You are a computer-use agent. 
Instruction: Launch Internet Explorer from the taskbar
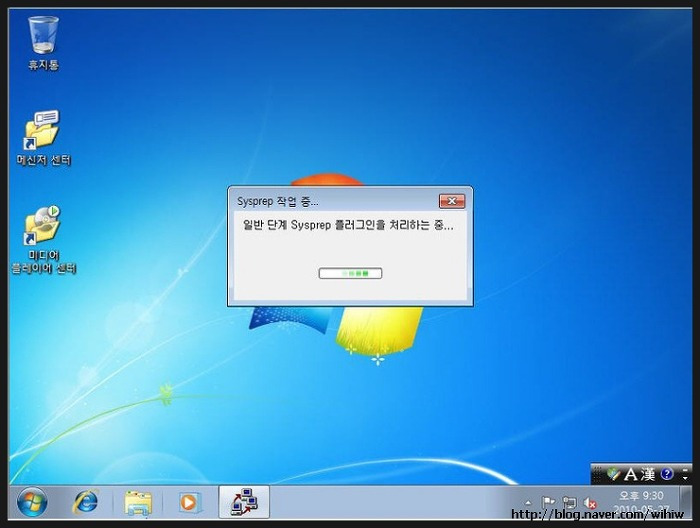85,502
